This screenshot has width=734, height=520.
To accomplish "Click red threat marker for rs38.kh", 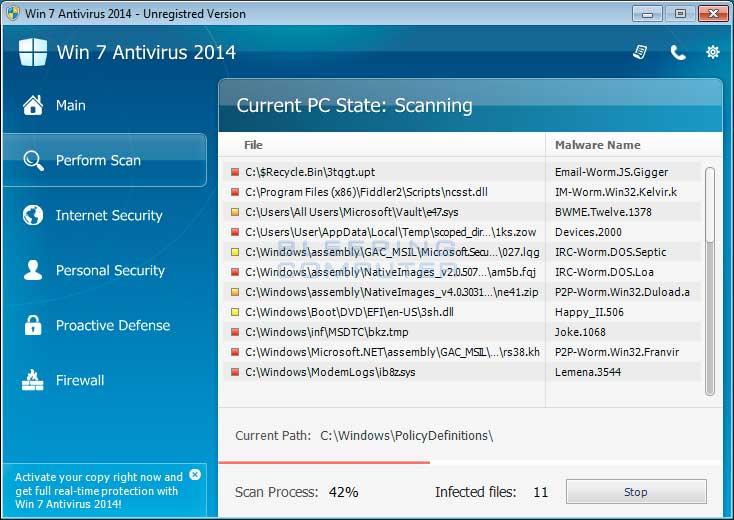I will click(235, 352).
